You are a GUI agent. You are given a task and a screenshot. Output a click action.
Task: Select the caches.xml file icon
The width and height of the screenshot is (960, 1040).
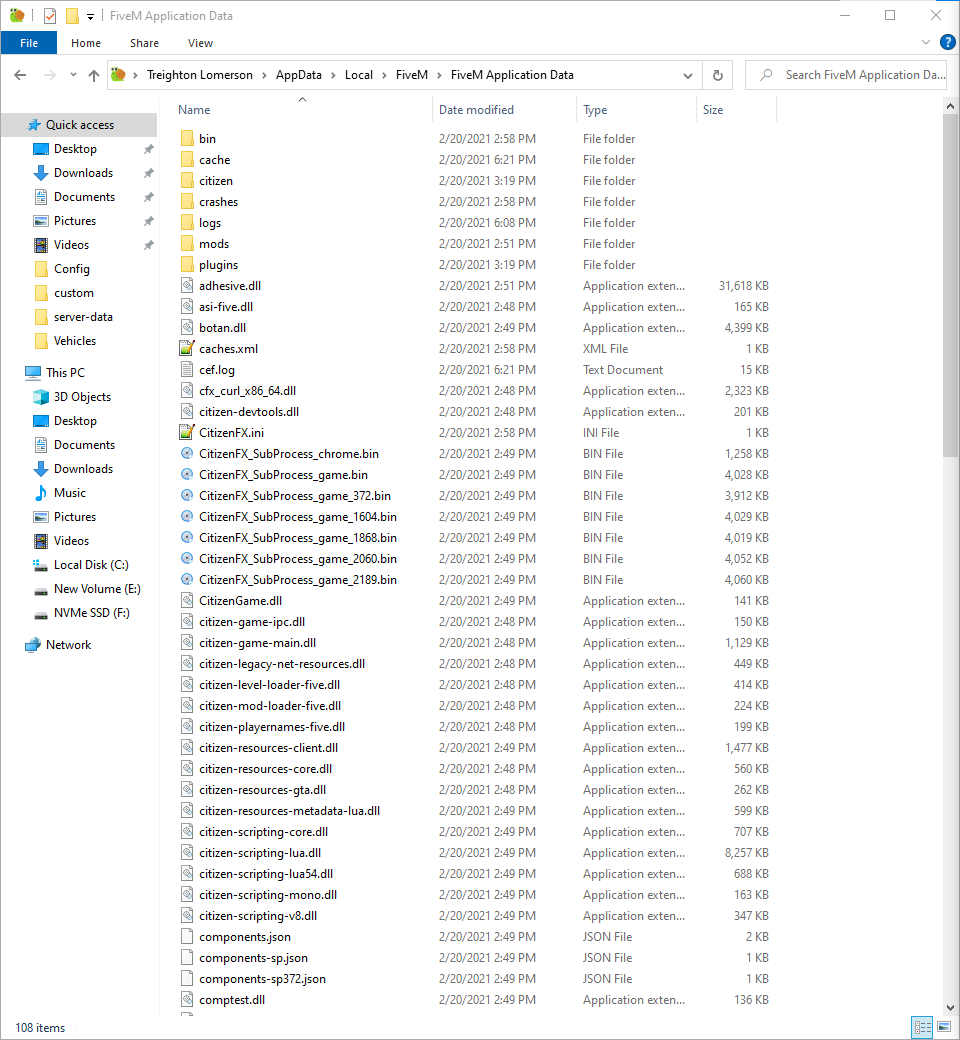[x=187, y=348]
